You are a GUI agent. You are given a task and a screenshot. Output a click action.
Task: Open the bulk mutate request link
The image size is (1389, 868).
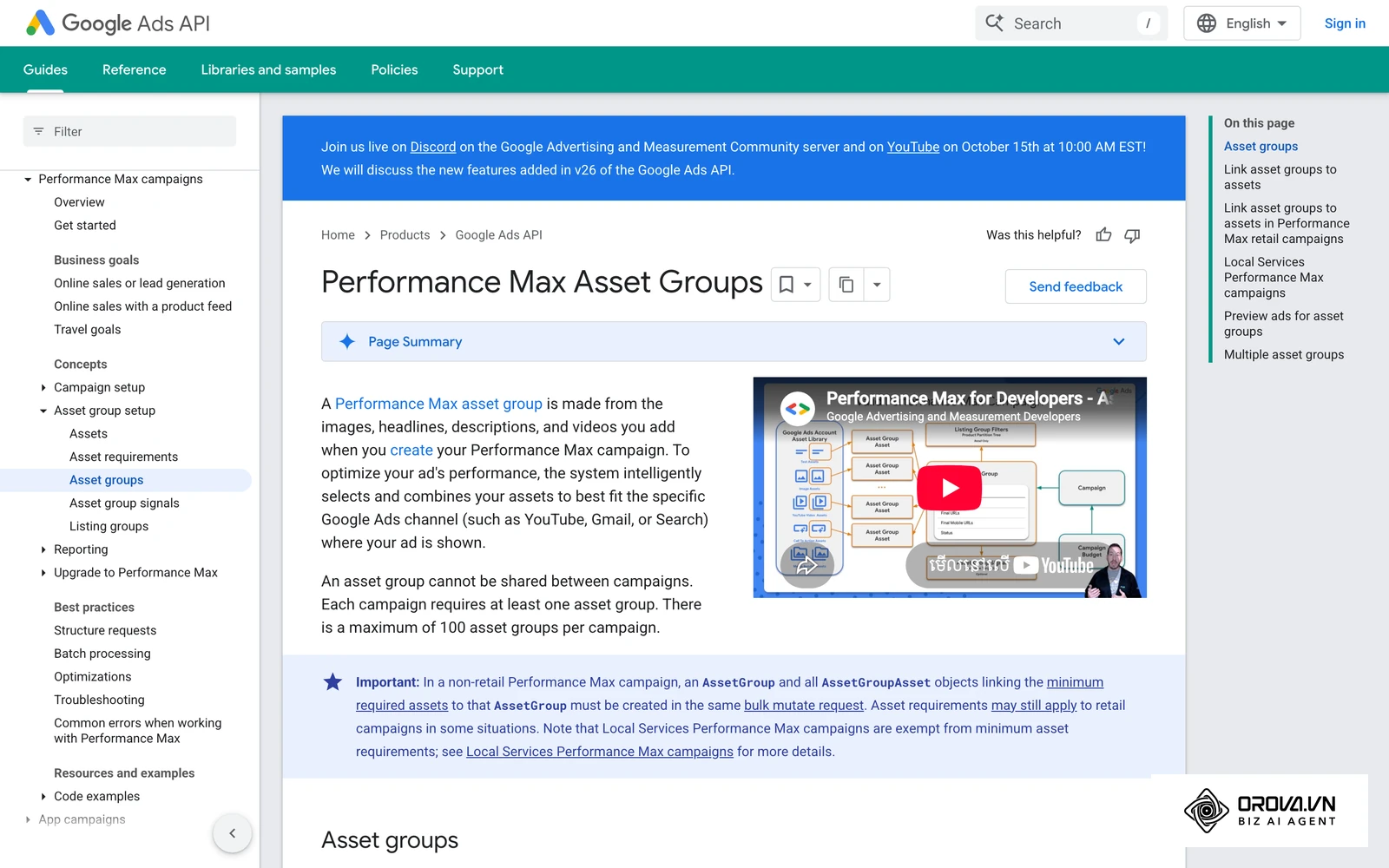[804, 706]
